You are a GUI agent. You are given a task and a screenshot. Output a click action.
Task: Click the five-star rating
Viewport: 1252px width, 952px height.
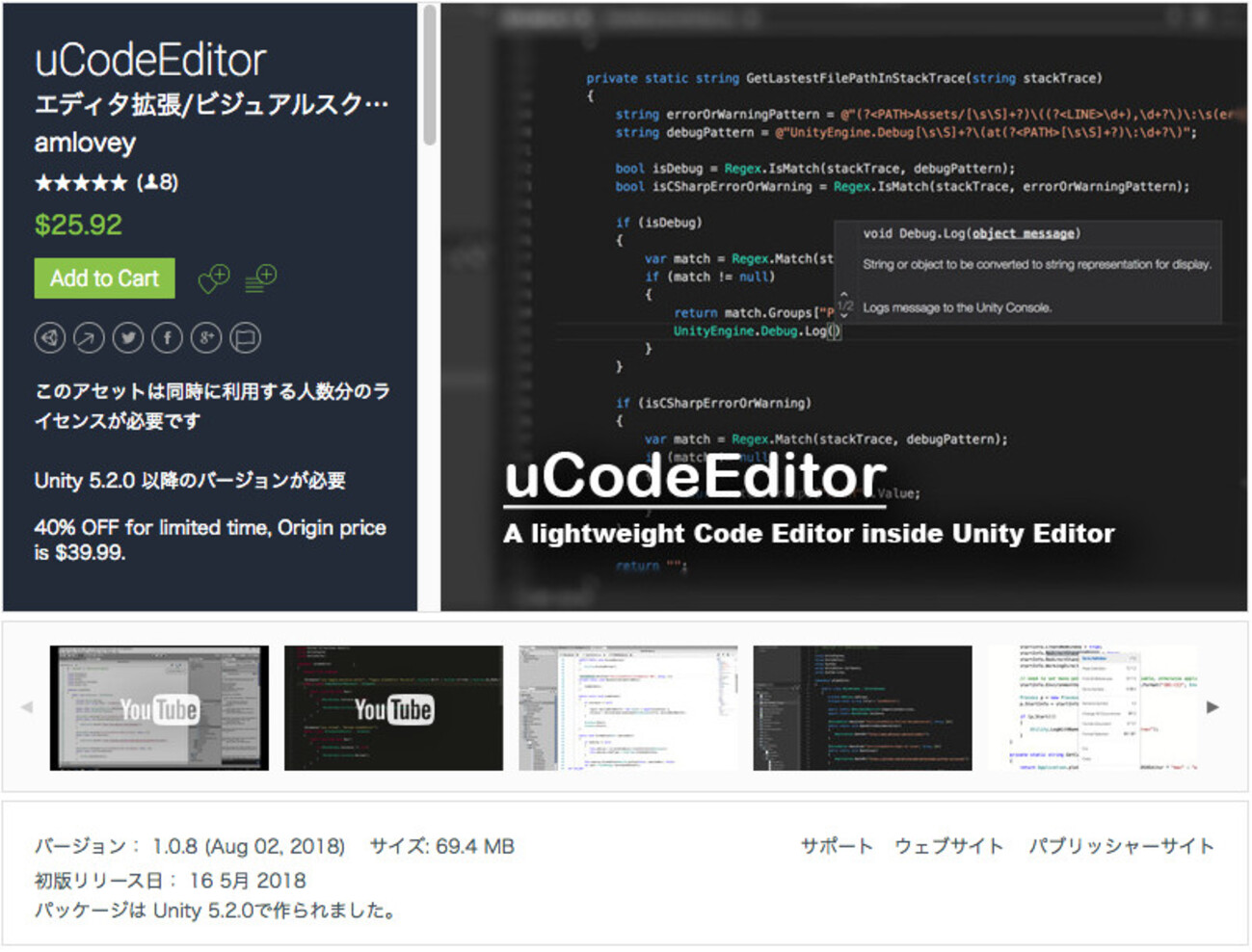click(81, 182)
